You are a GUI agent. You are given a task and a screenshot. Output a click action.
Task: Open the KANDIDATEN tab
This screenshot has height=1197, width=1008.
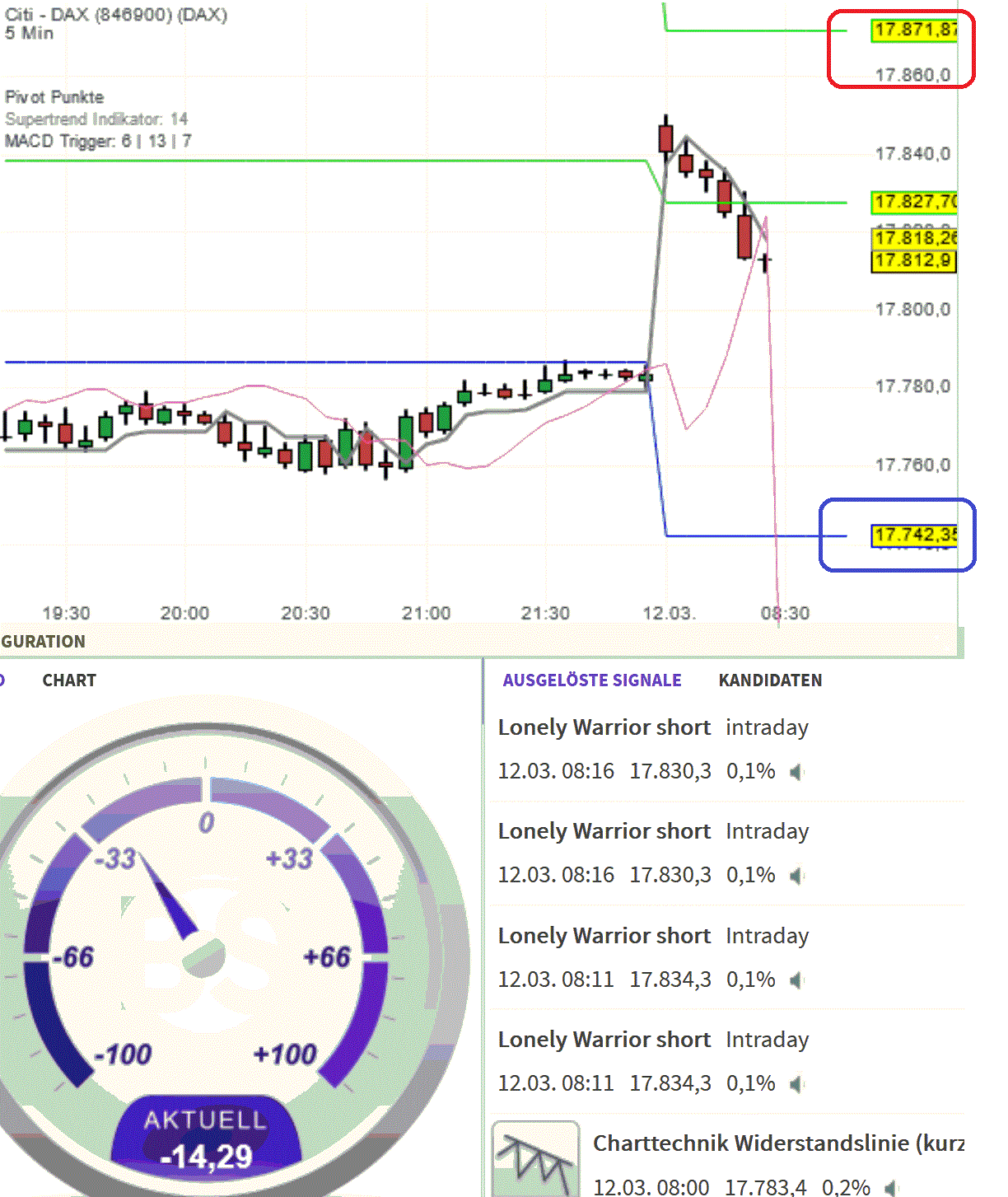(x=770, y=680)
